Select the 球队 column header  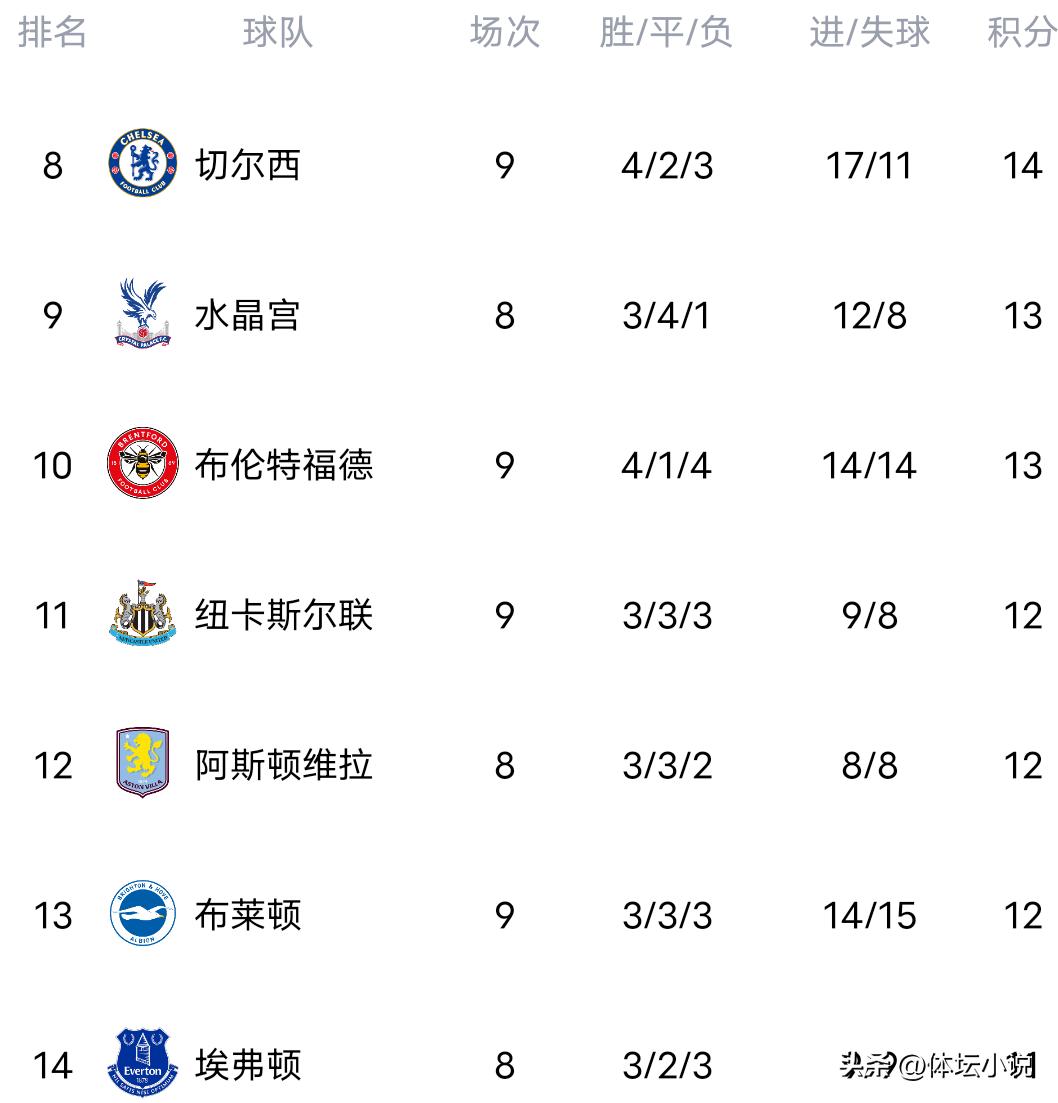(x=277, y=32)
